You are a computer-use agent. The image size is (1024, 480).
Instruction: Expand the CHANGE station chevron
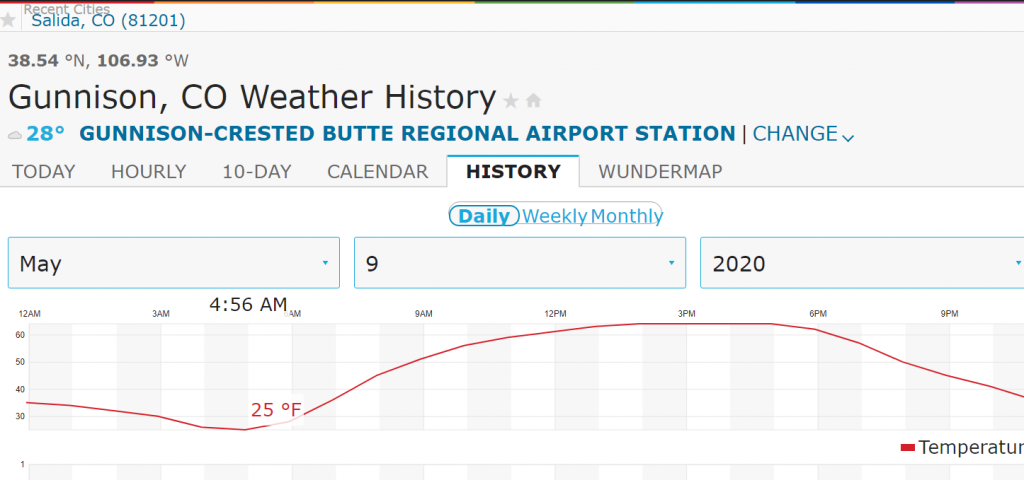(x=848, y=136)
